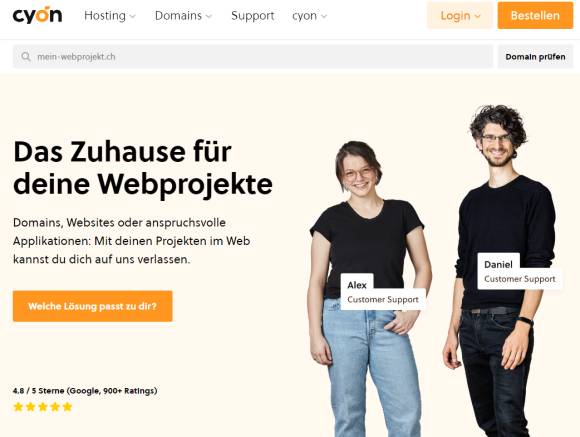The width and height of the screenshot is (580, 437).
Task: Click Daniel's photo
Action: [x=503, y=270]
